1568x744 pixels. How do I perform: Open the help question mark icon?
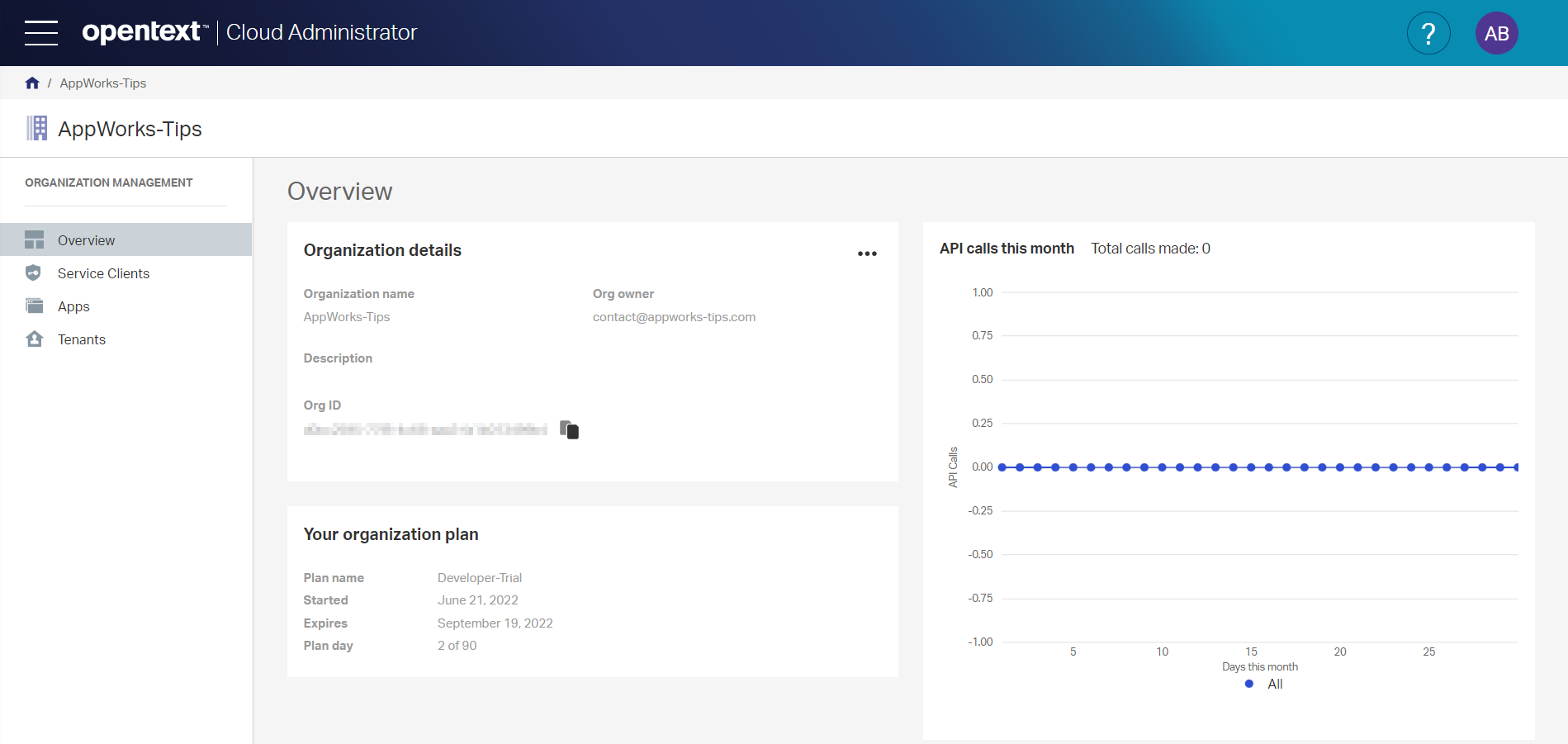[1428, 33]
